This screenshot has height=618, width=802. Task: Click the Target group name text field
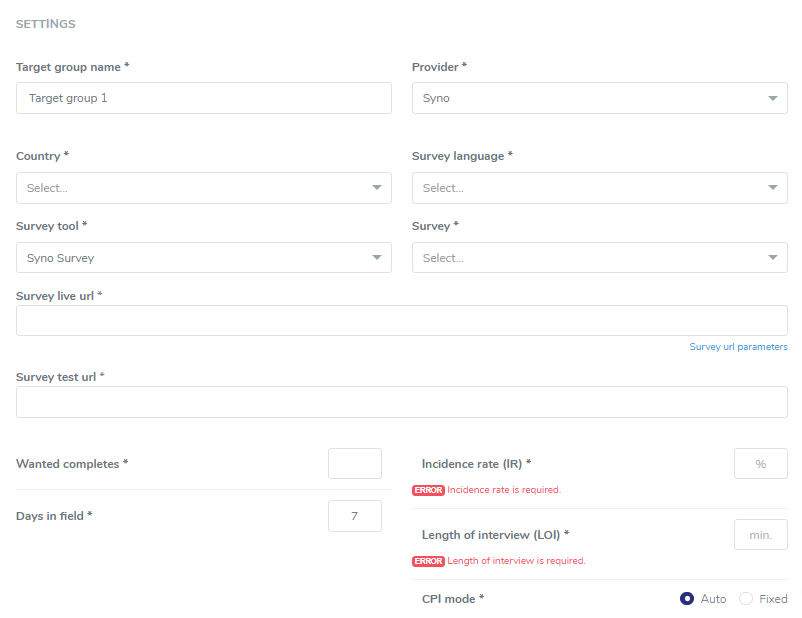click(203, 98)
